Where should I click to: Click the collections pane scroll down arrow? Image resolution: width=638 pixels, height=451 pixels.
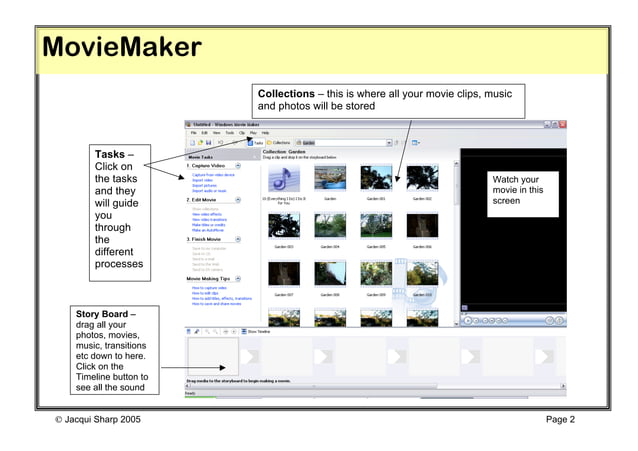456,324
